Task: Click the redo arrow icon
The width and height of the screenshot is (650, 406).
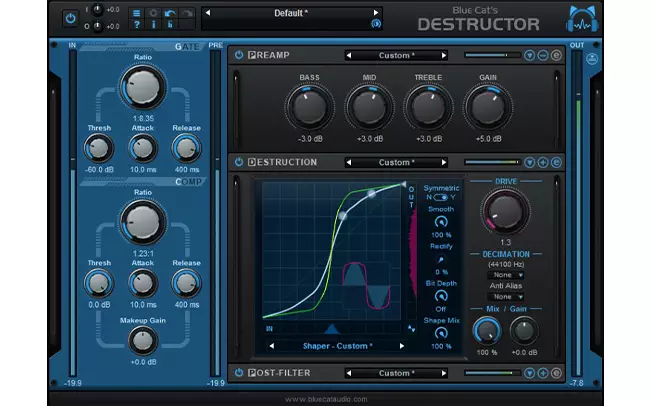Action: tap(187, 13)
